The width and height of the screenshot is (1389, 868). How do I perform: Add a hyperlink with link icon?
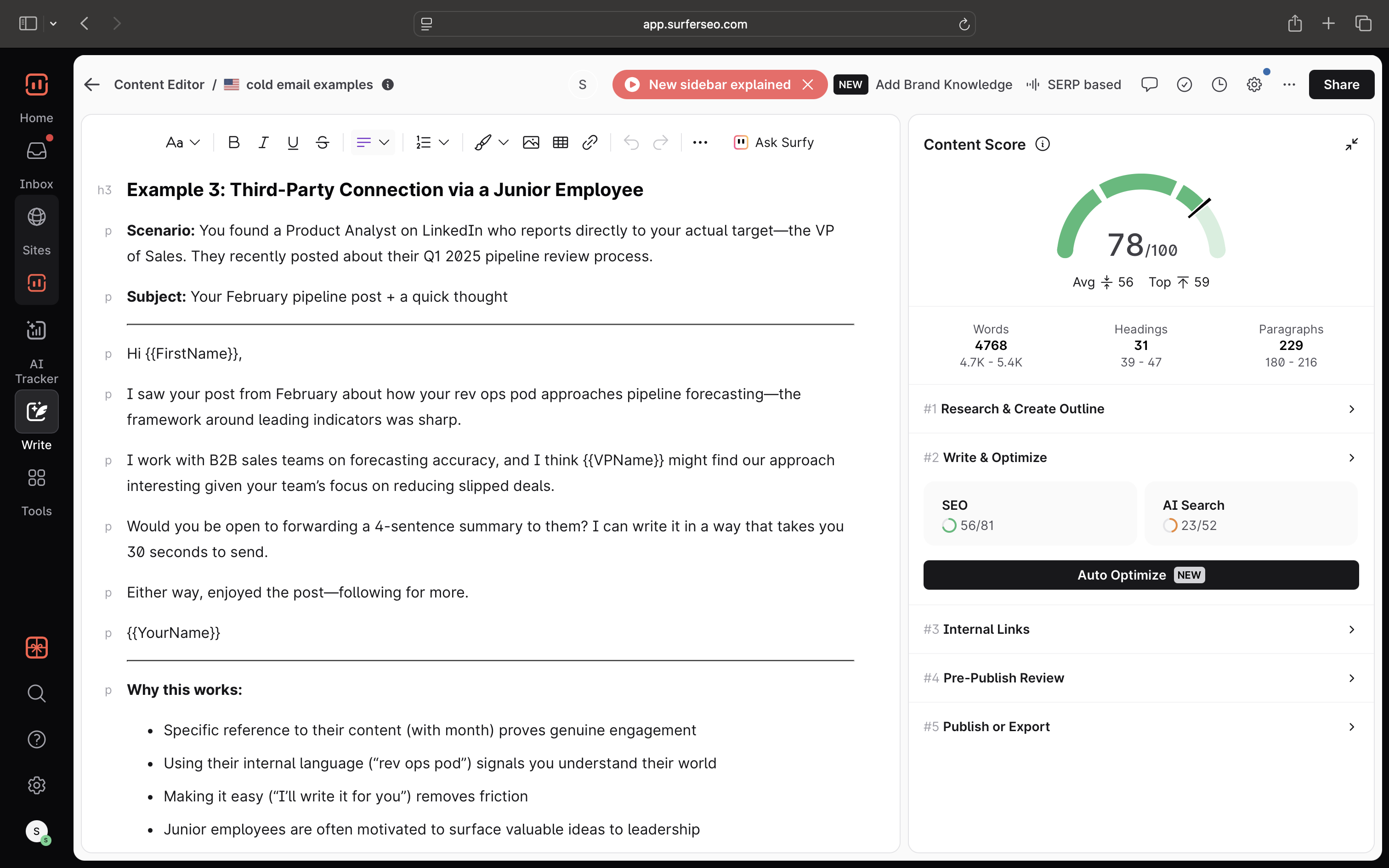click(x=590, y=142)
